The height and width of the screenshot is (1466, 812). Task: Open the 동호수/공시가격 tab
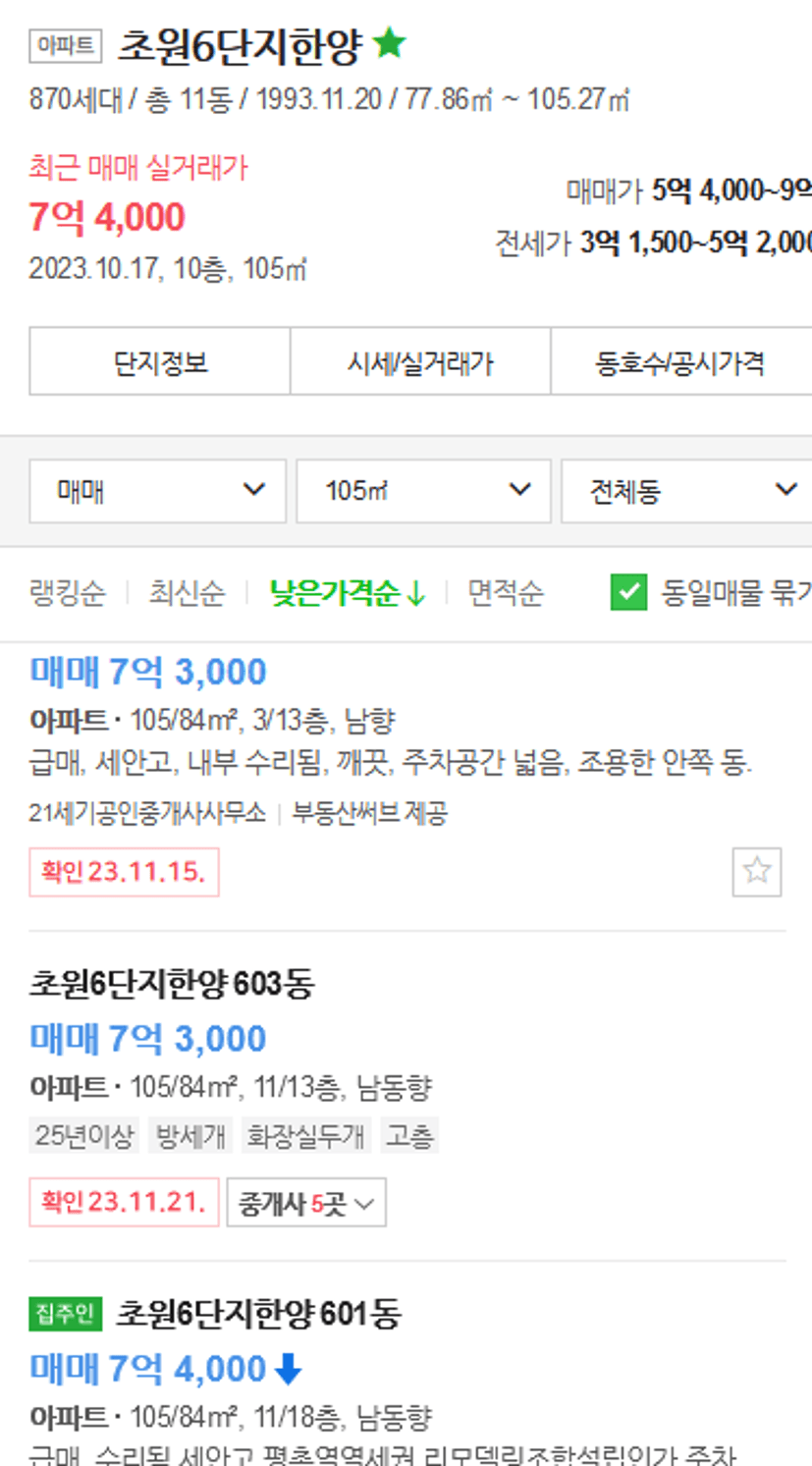(x=680, y=362)
